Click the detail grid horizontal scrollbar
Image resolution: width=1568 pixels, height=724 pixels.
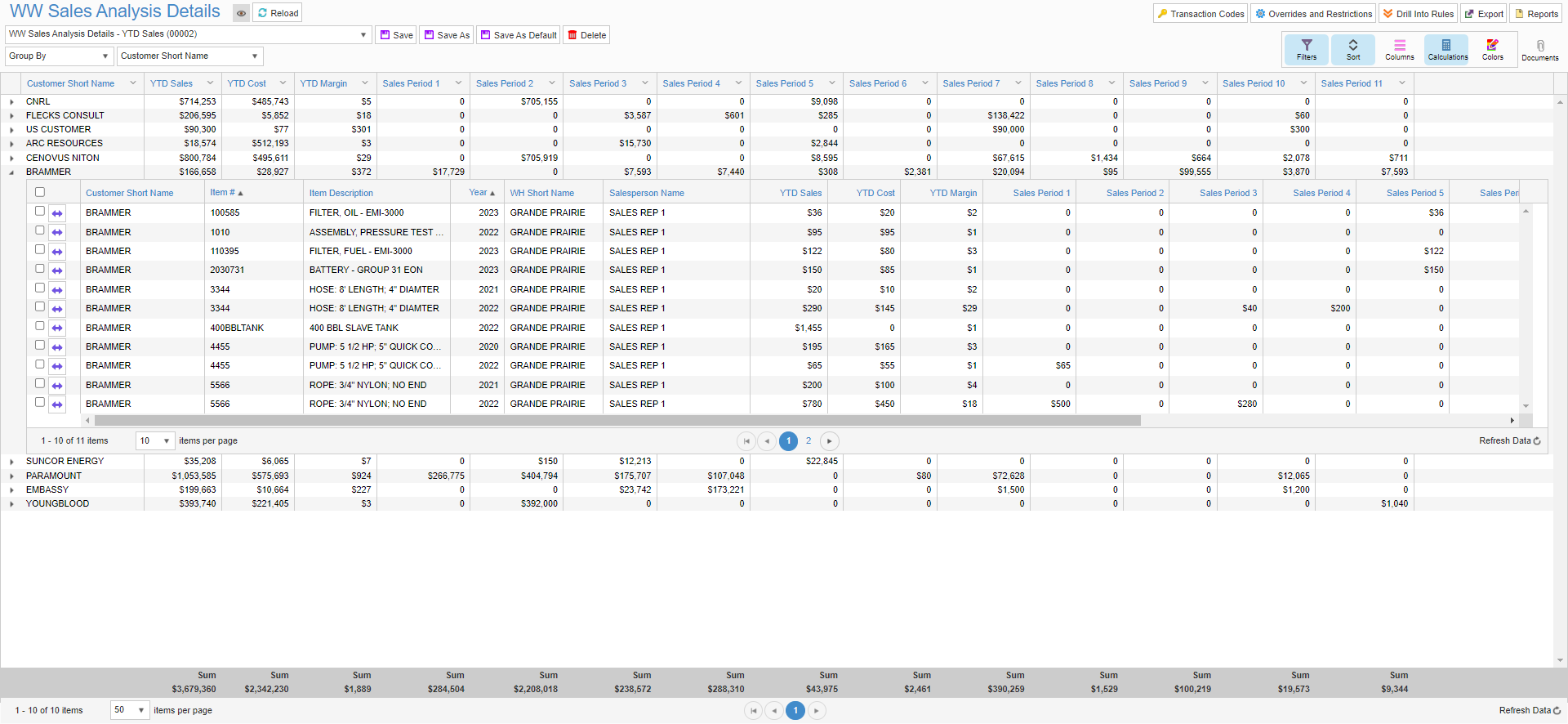(617, 421)
